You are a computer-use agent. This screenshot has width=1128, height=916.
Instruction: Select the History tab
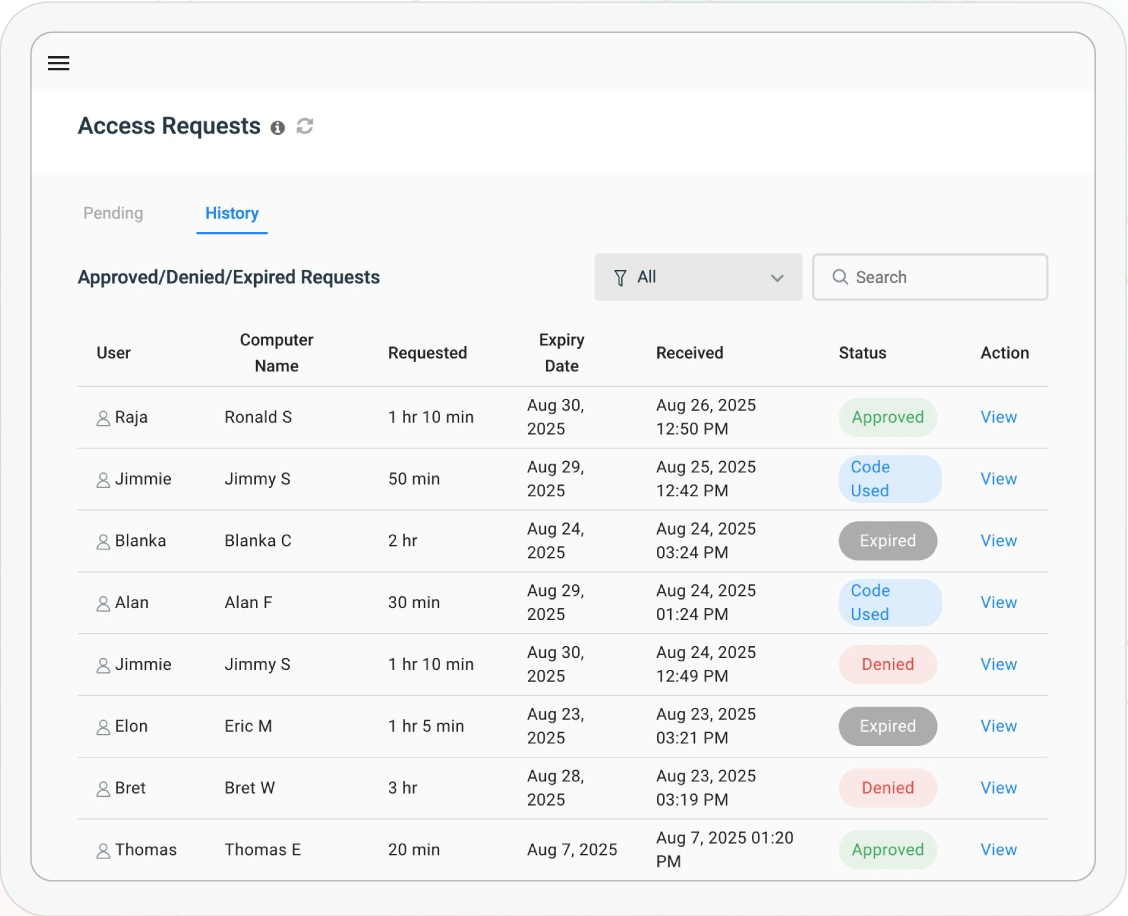(232, 213)
